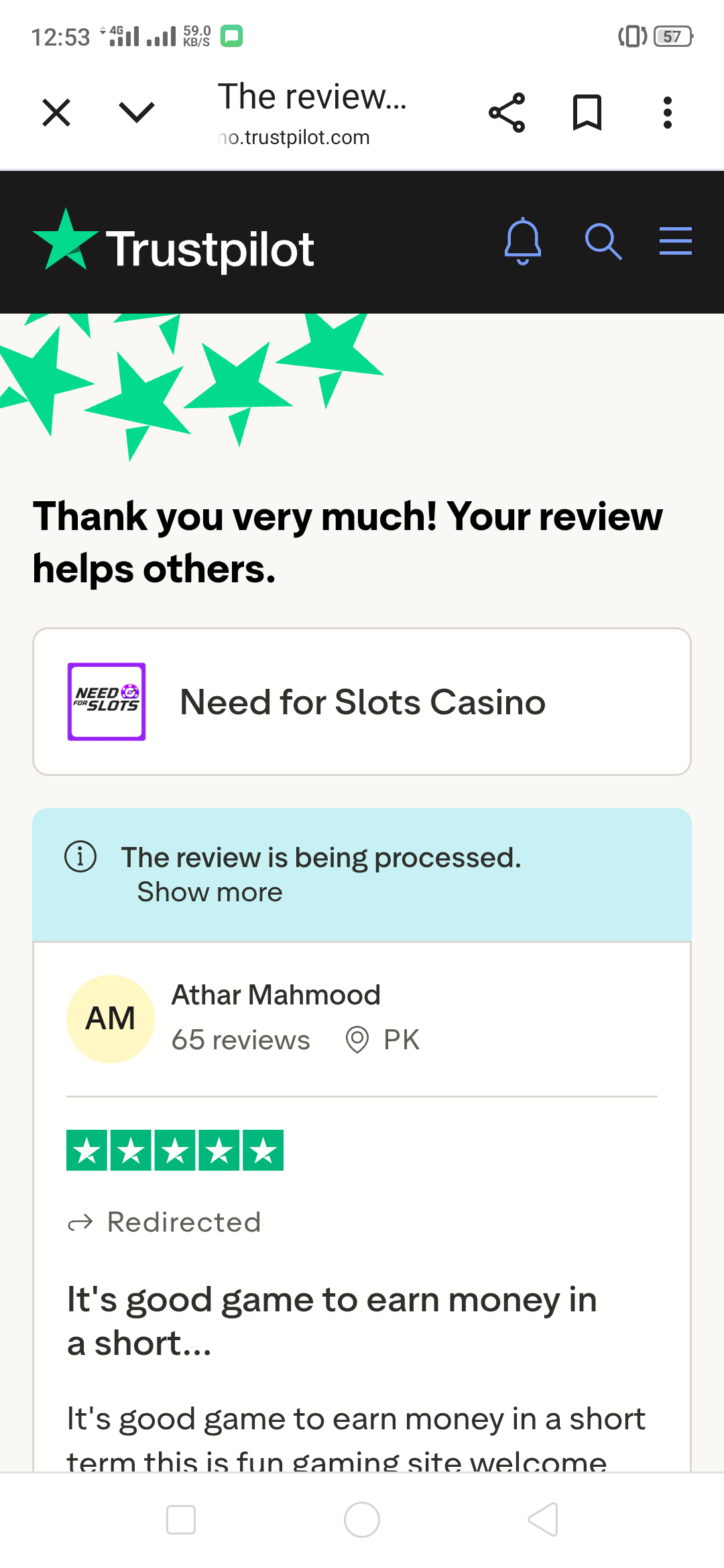This screenshot has height=1568, width=724.
Task: Open Trustpilot notifications bell
Action: [523, 241]
